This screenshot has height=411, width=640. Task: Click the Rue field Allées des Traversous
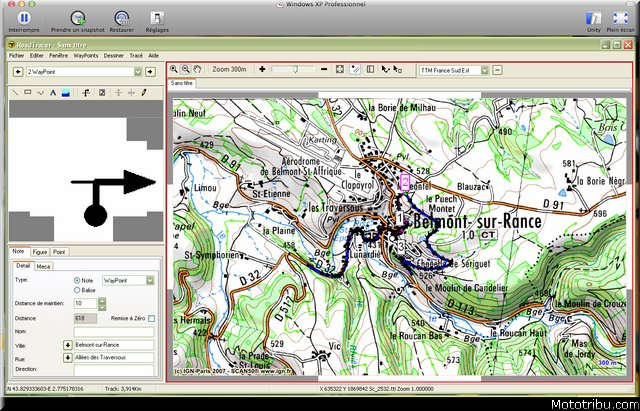(114, 358)
